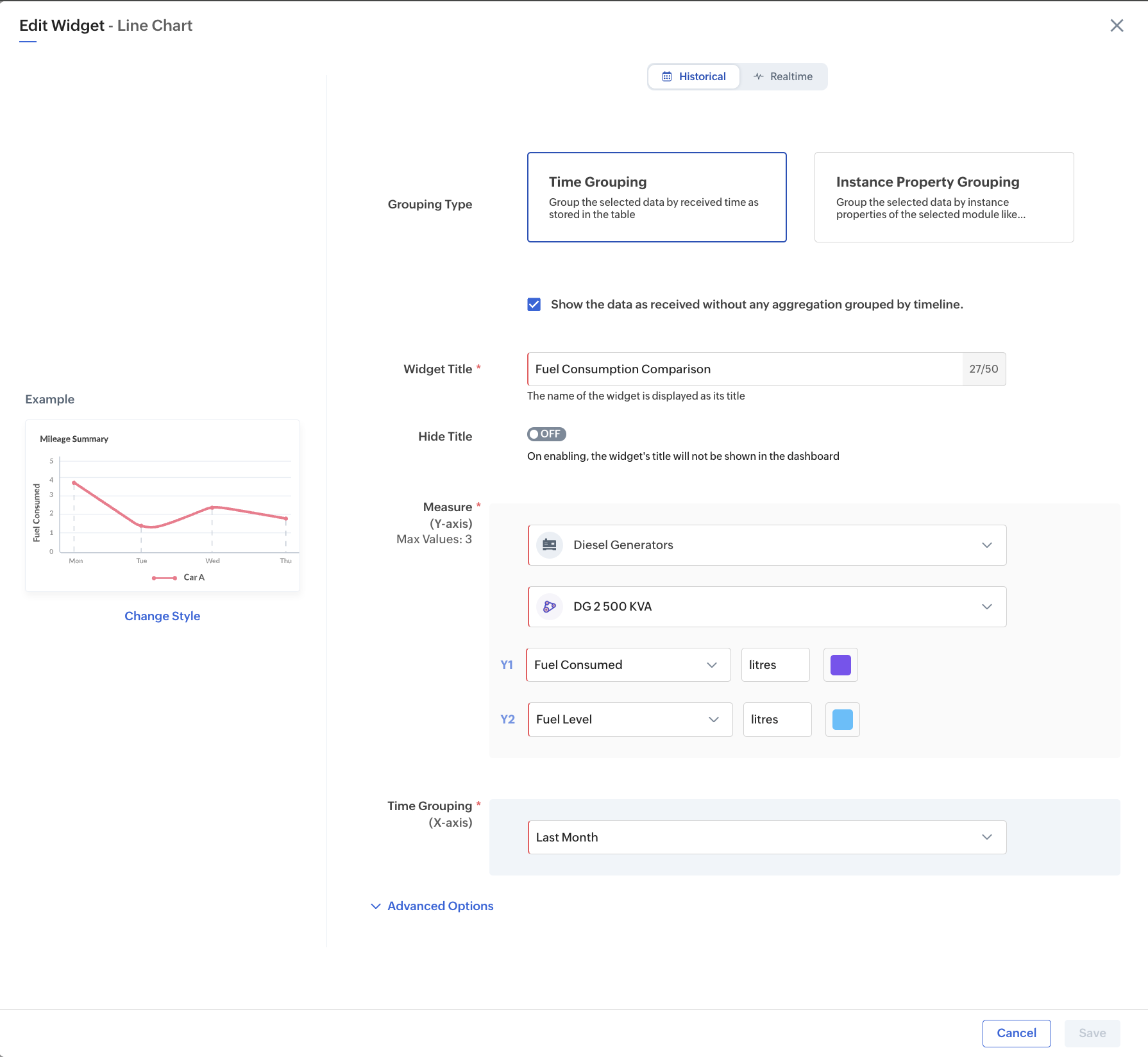1148x1057 pixels.
Task: Click the Diesel Generators generator icon
Action: (550, 545)
